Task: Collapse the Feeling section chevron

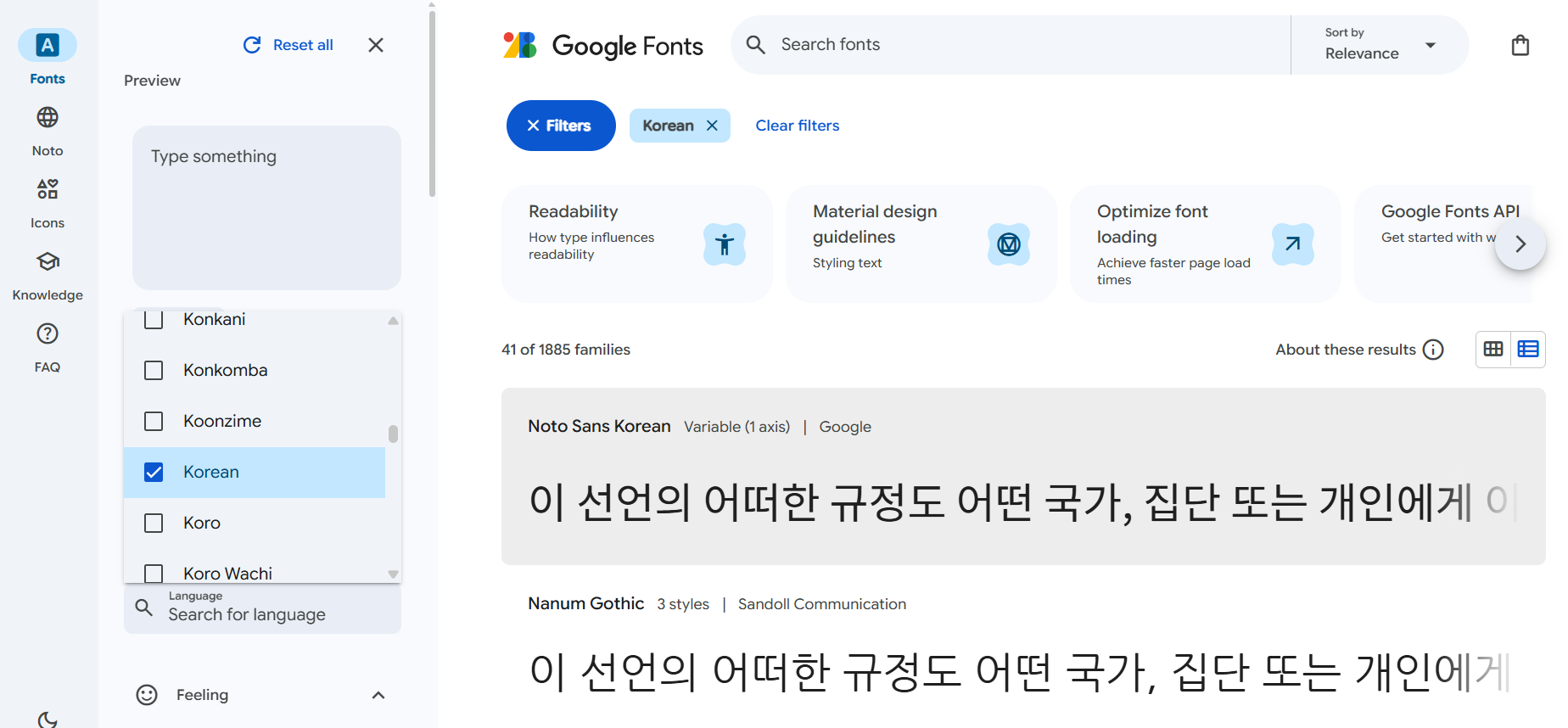Action: [378, 695]
